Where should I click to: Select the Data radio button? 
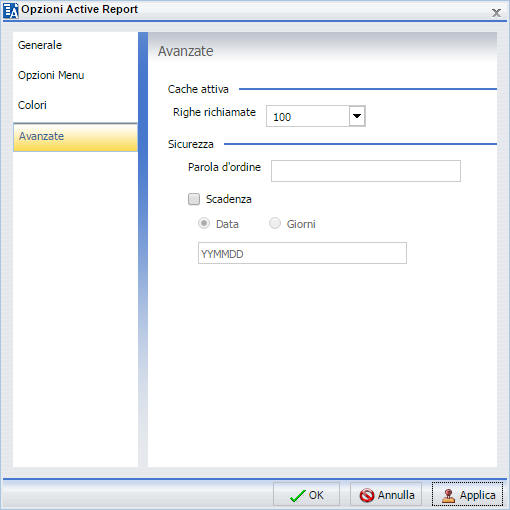coord(204,223)
